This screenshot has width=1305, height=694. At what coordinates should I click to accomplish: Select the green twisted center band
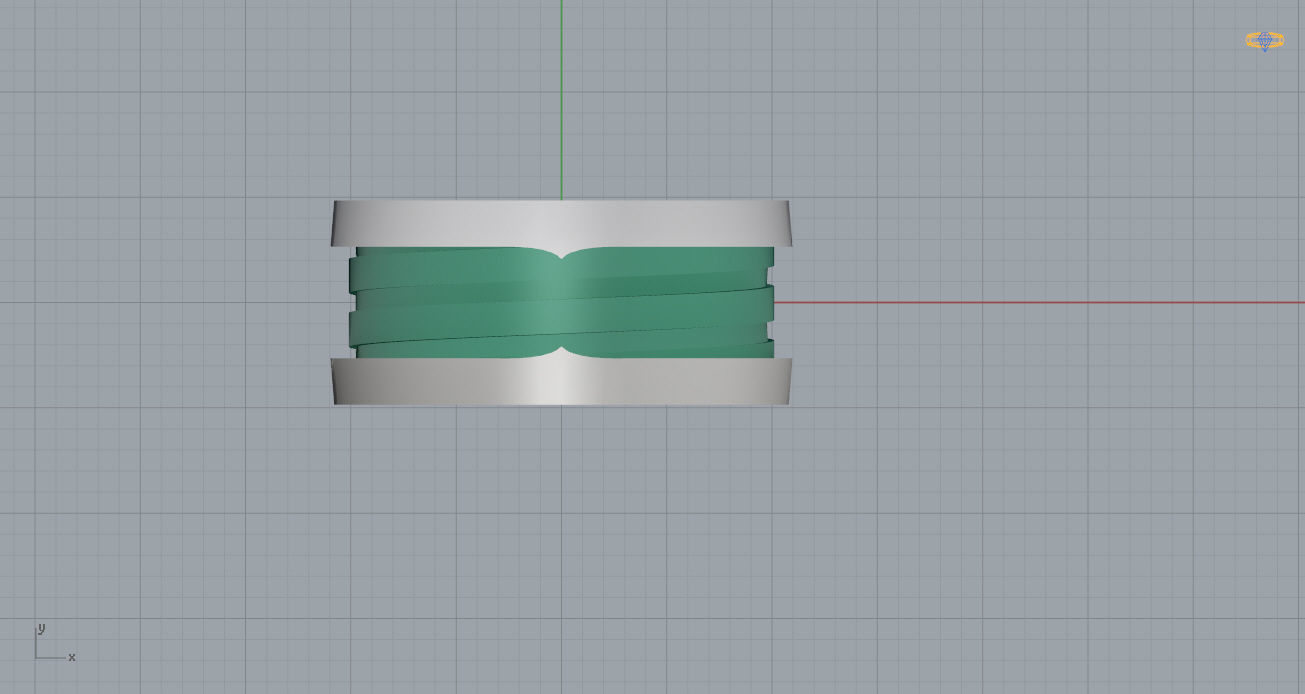[561, 303]
